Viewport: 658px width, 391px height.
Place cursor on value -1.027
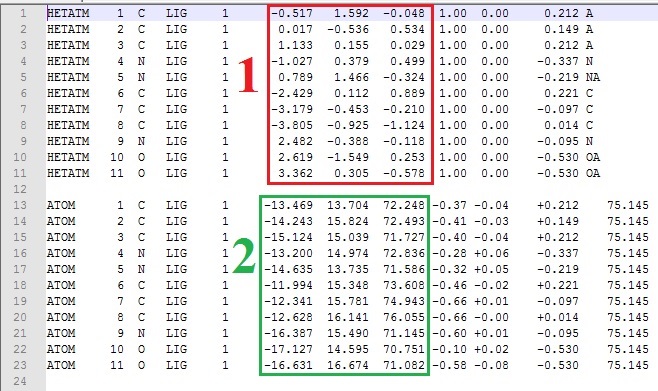[x=292, y=61]
